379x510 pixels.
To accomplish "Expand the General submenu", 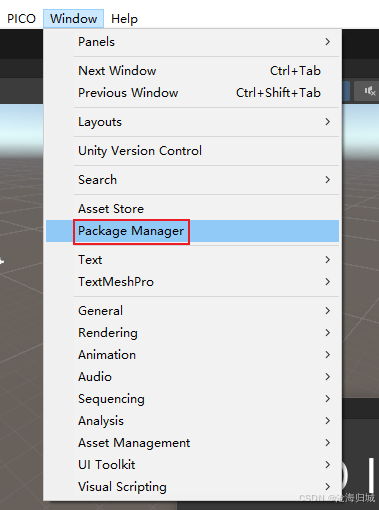I will click(x=192, y=311).
